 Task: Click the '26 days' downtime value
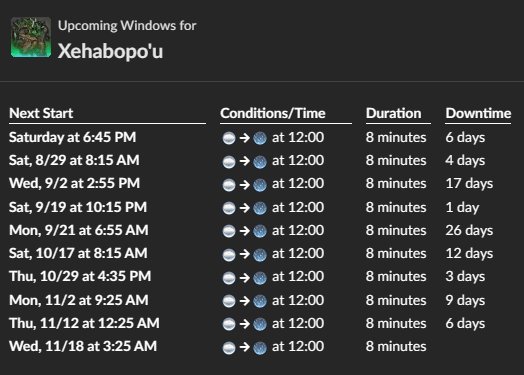coord(469,230)
